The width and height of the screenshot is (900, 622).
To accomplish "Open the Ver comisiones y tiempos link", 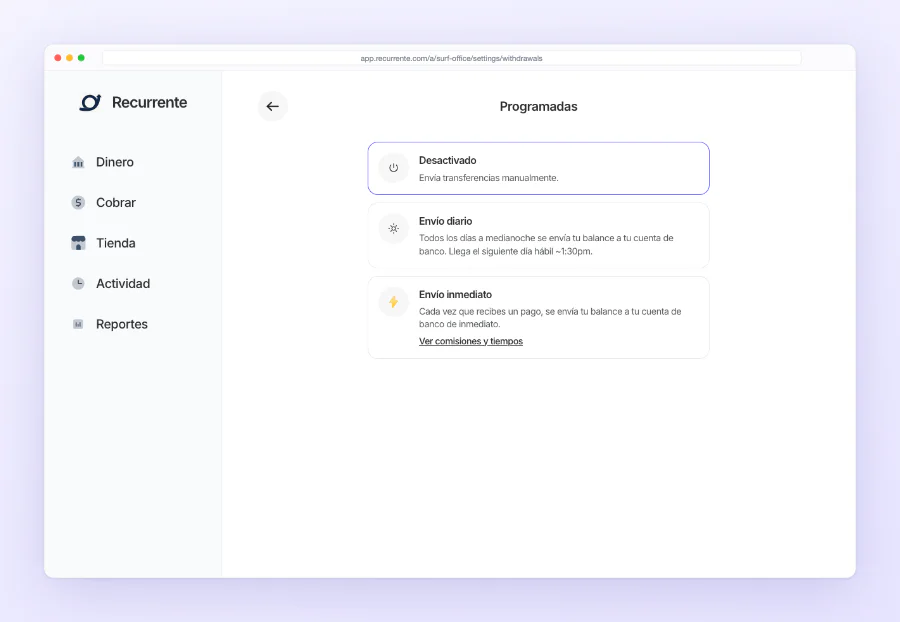I will coord(471,341).
